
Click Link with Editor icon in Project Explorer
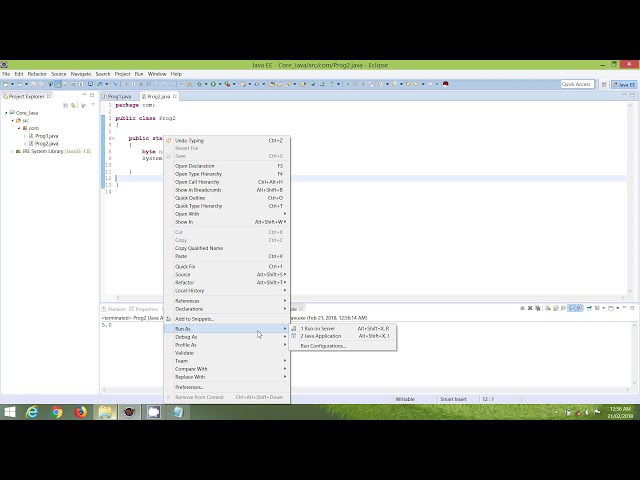coord(73,105)
